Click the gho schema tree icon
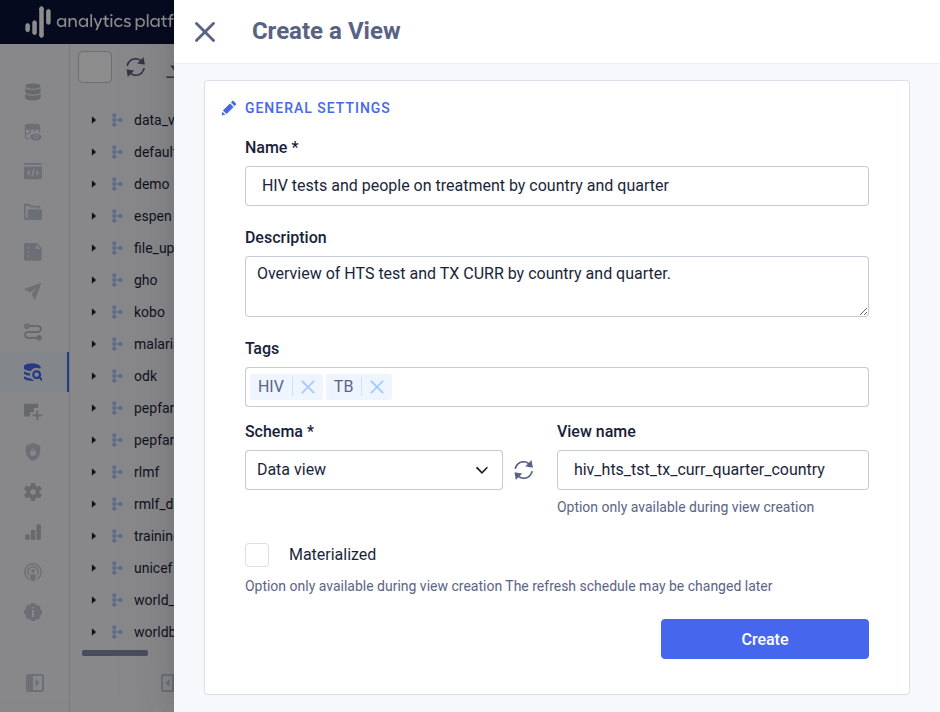 [116, 280]
